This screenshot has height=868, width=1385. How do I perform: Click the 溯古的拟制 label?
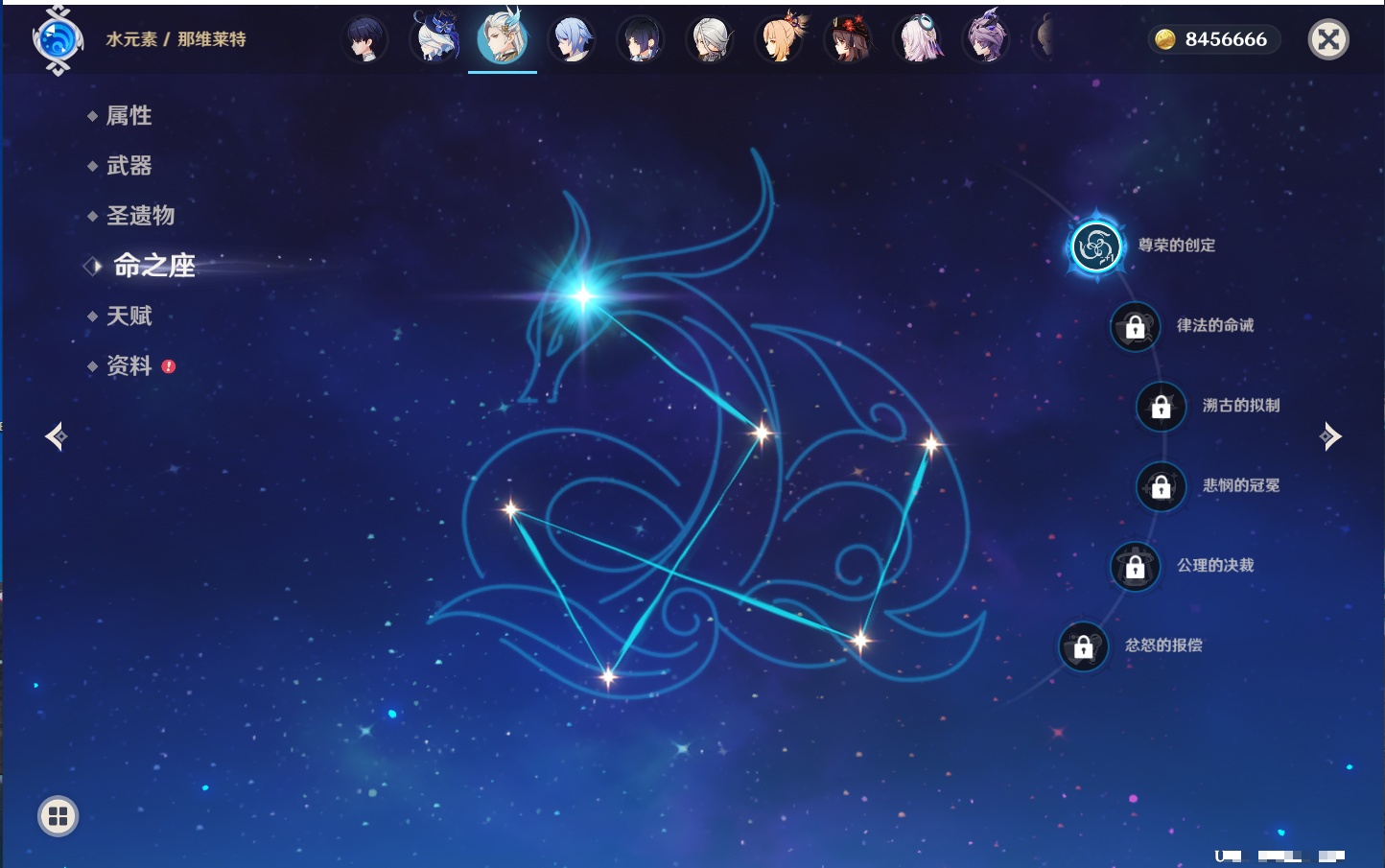[1241, 405]
